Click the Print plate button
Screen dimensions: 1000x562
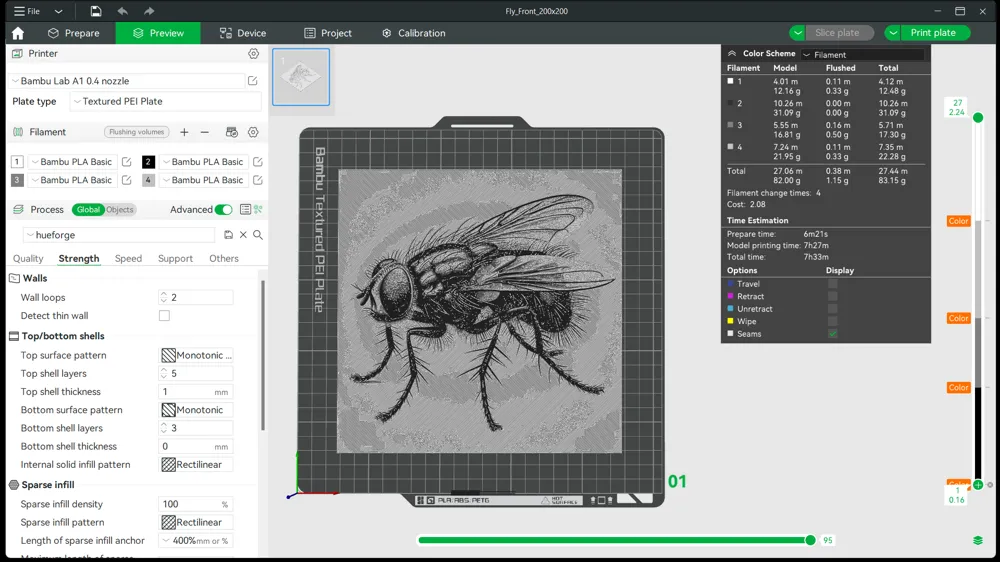point(935,33)
